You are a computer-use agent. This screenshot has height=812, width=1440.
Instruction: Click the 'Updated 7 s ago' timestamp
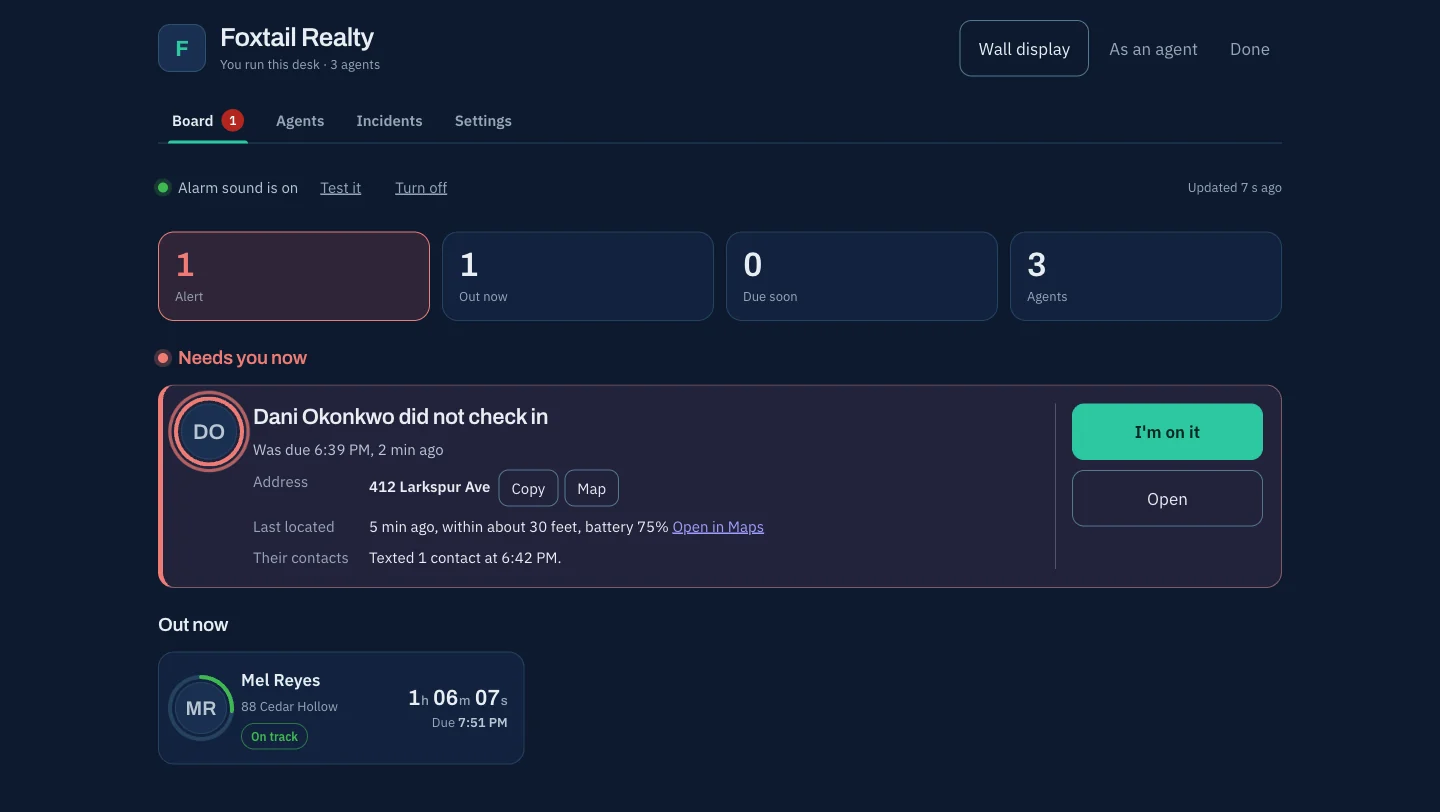pos(1234,188)
